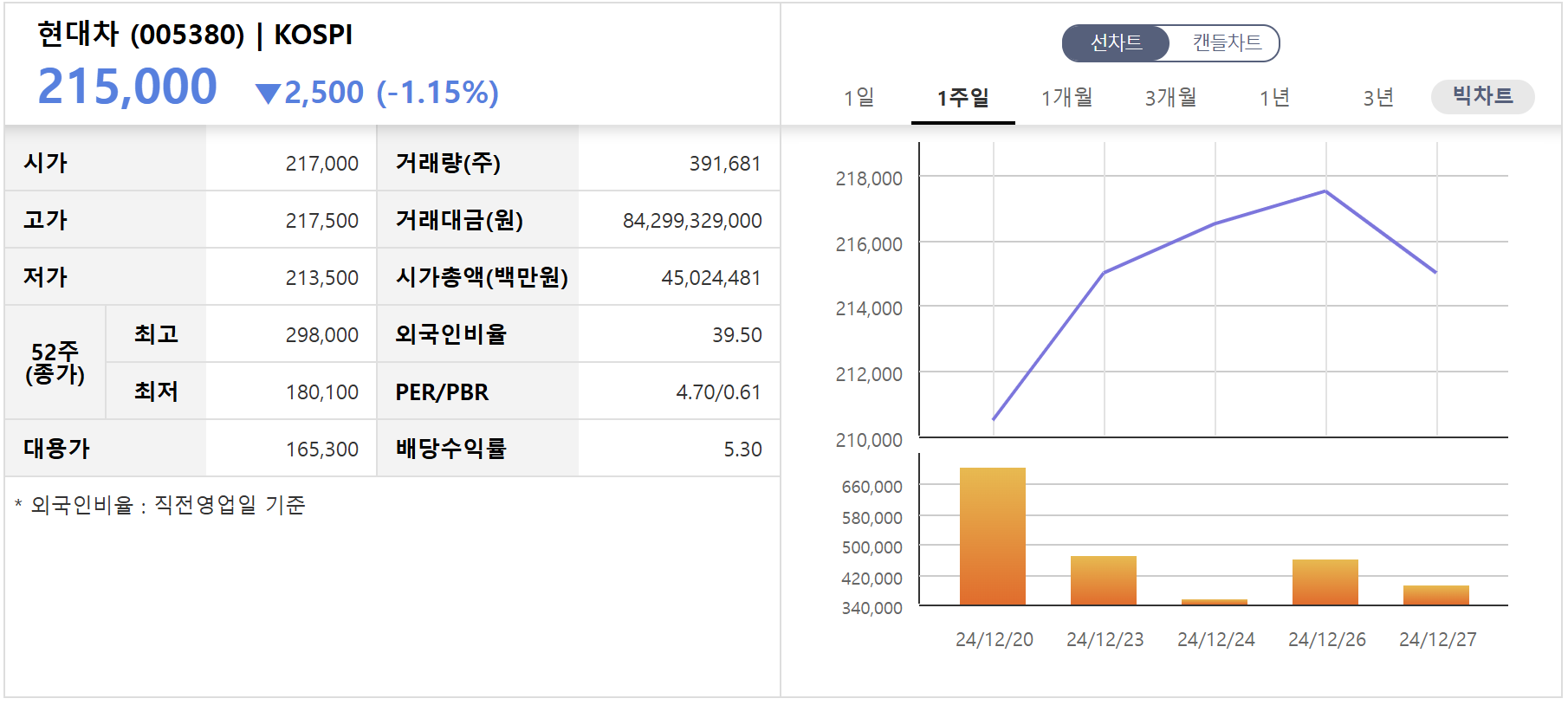The image size is (1568, 705).
Task: Click the 24/12/27 date axis label
Action: pyautogui.click(x=1437, y=639)
